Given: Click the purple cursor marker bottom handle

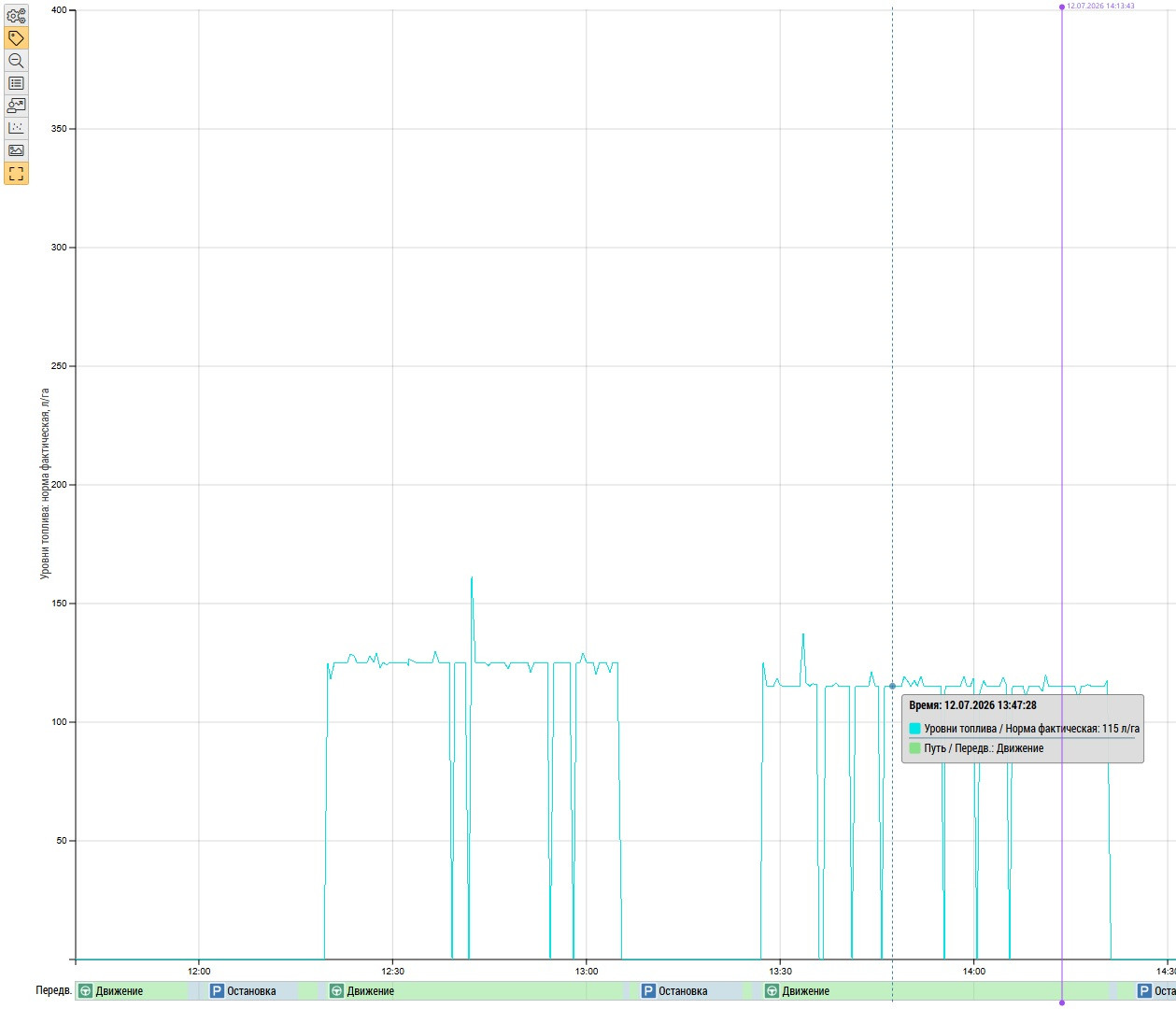Looking at the screenshot, I should click(1062, 1002).
